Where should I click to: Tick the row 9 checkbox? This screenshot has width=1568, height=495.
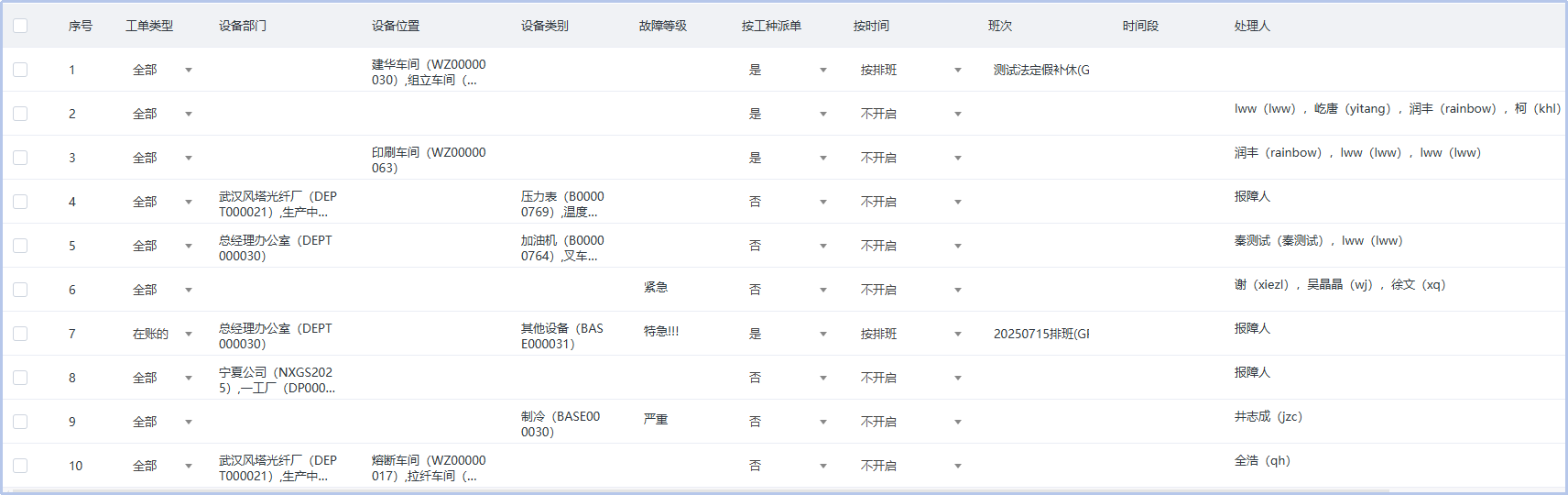click(20, 422)
